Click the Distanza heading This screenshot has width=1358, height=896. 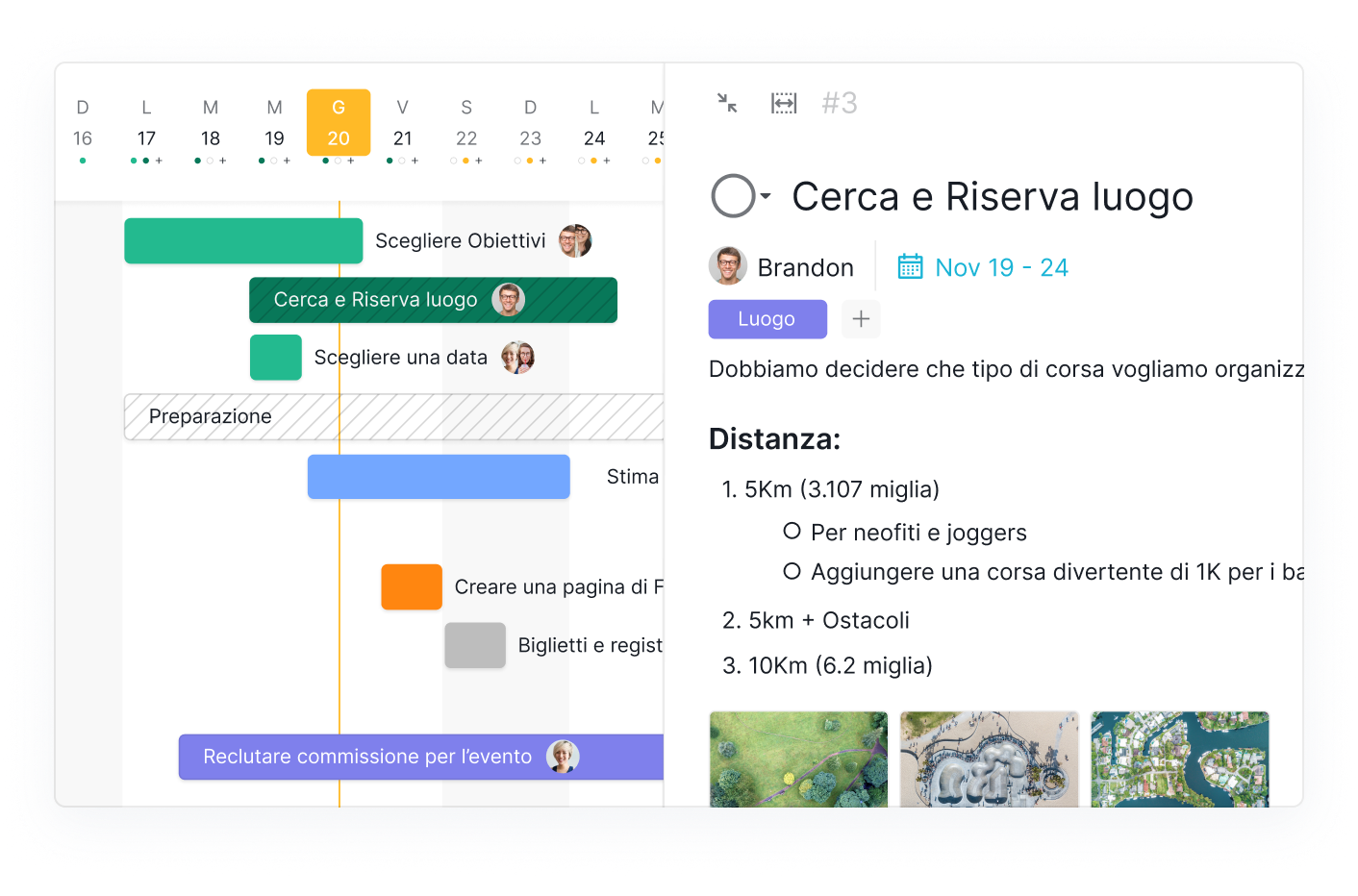tap(774, 438)
